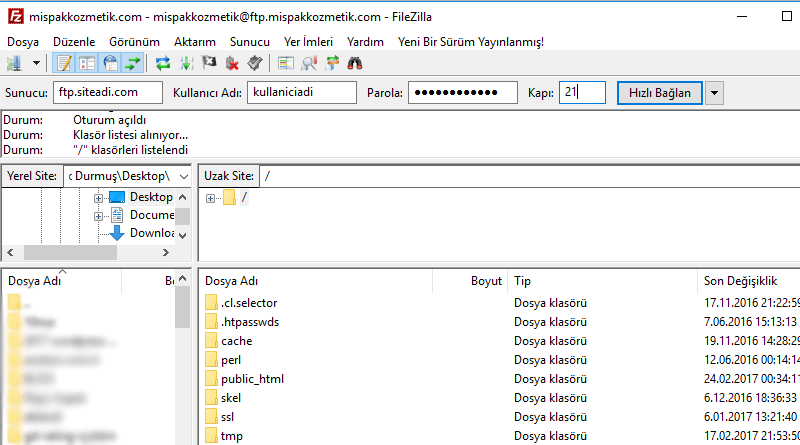The image size is (800, 445).
Task: Toggle synchronized browsing icon
Action: [x=332, y=63]
